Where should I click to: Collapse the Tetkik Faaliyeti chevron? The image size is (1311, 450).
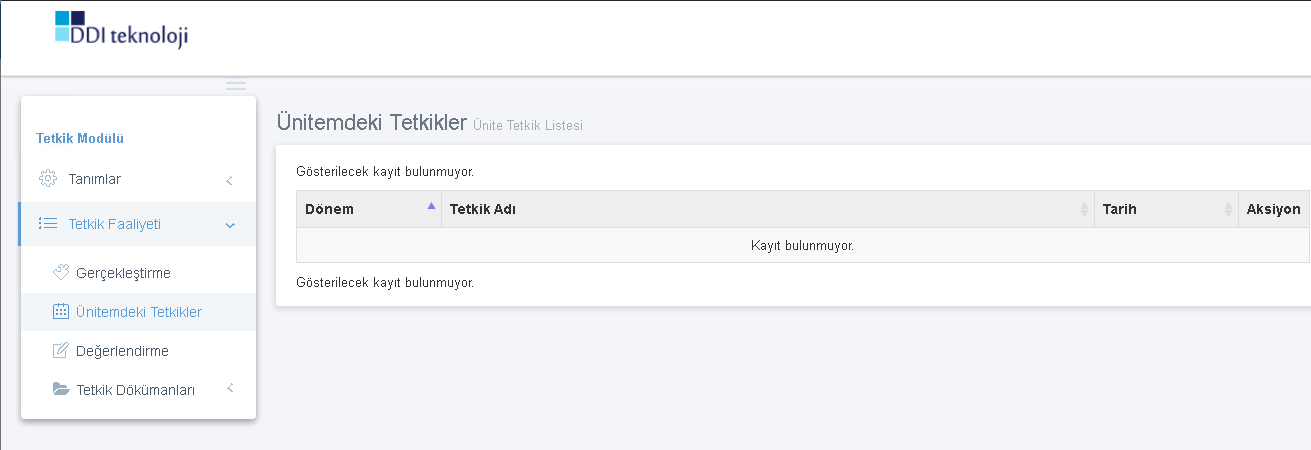pyautogui.click(x=230, y=226)
